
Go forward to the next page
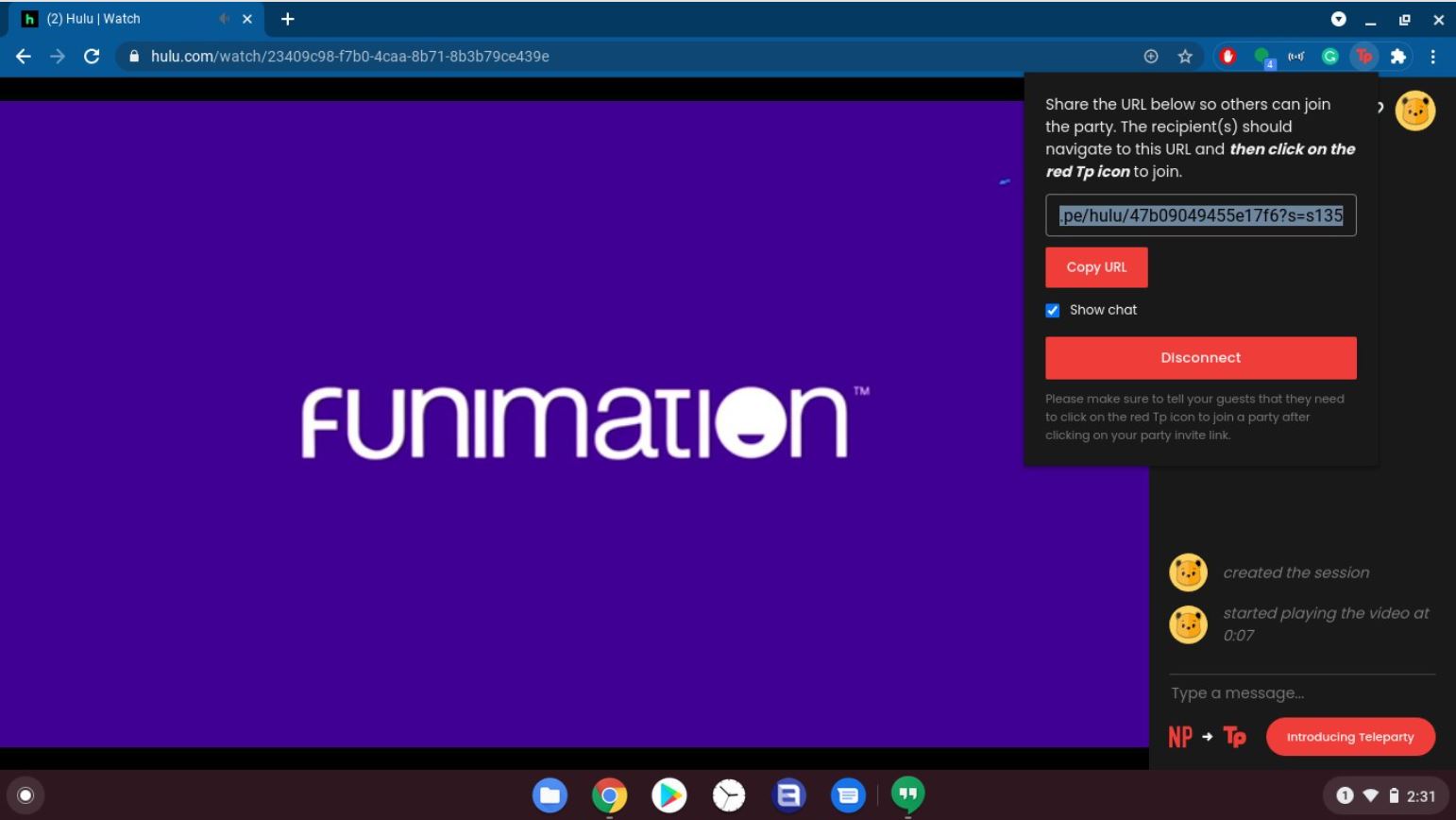(x=58, y=57)
